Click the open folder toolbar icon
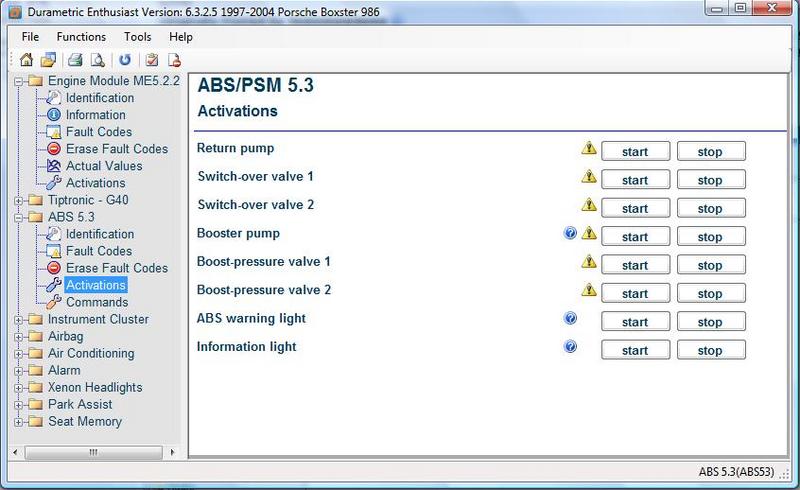Screen dimensions: 800x490 tap(47, 60)
